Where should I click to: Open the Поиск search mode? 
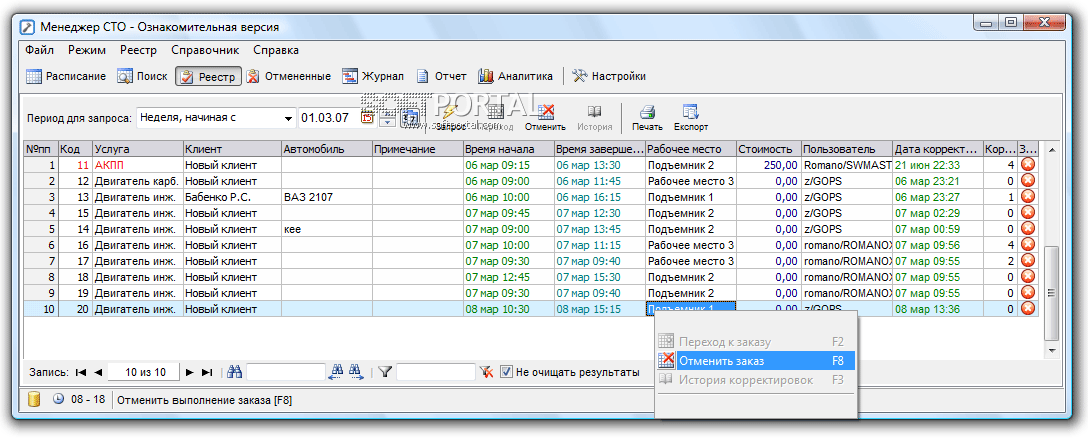click(142, 76)
